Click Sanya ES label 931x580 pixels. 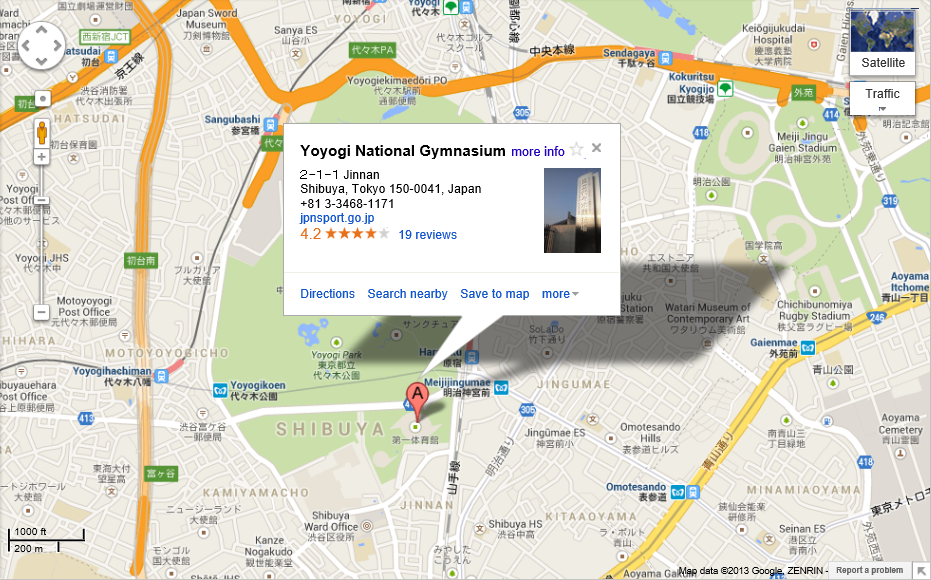(295, 35)
